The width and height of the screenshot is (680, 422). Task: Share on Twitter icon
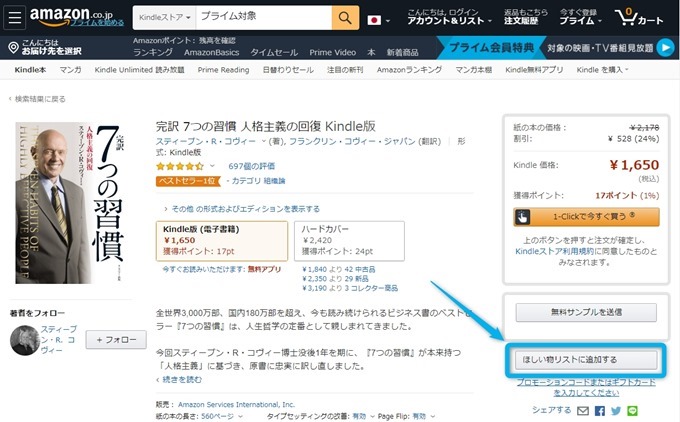click(616, 410)
